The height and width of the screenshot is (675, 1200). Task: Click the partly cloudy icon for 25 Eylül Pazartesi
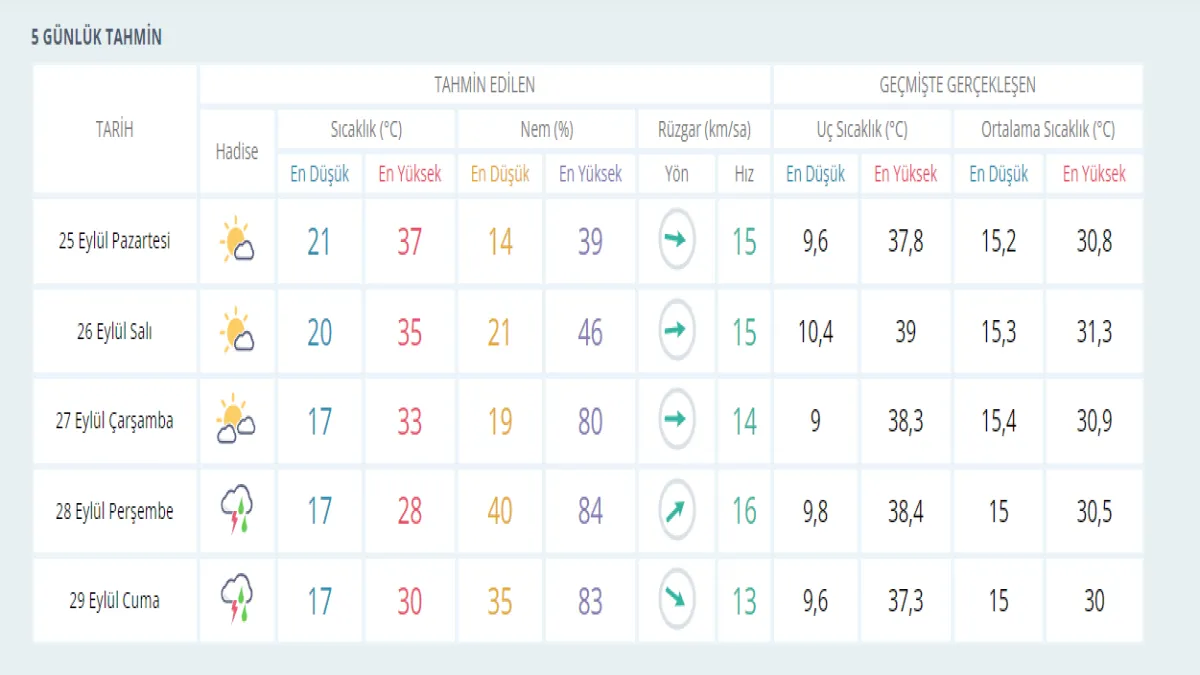point(237,241)
